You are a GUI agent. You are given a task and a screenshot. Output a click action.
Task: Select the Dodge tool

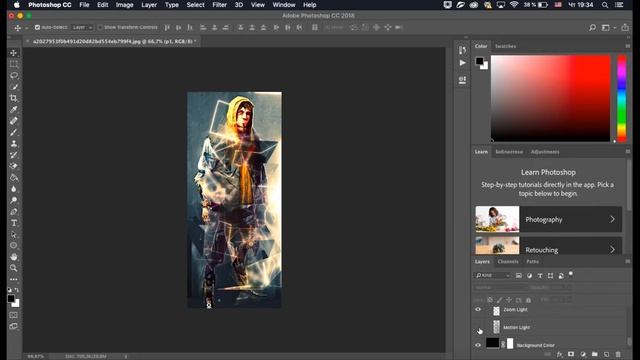tap(13, 200)
